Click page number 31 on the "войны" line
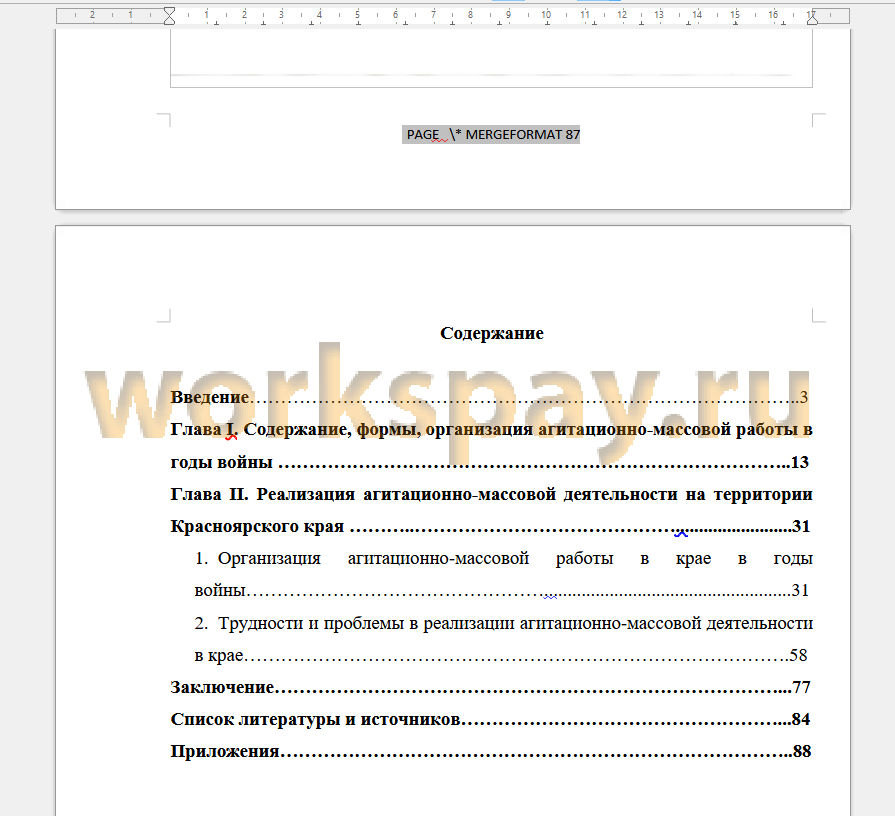 [x=800, y=590]
